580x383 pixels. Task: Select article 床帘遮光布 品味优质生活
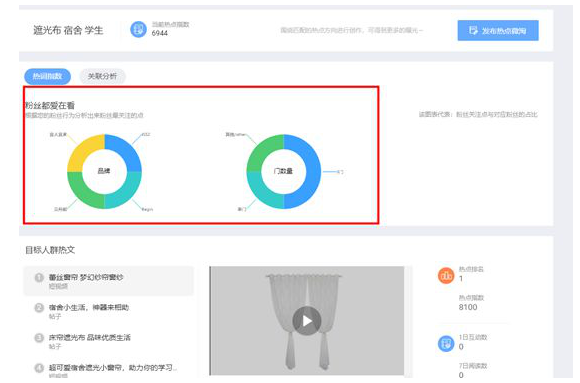(108, 341)
